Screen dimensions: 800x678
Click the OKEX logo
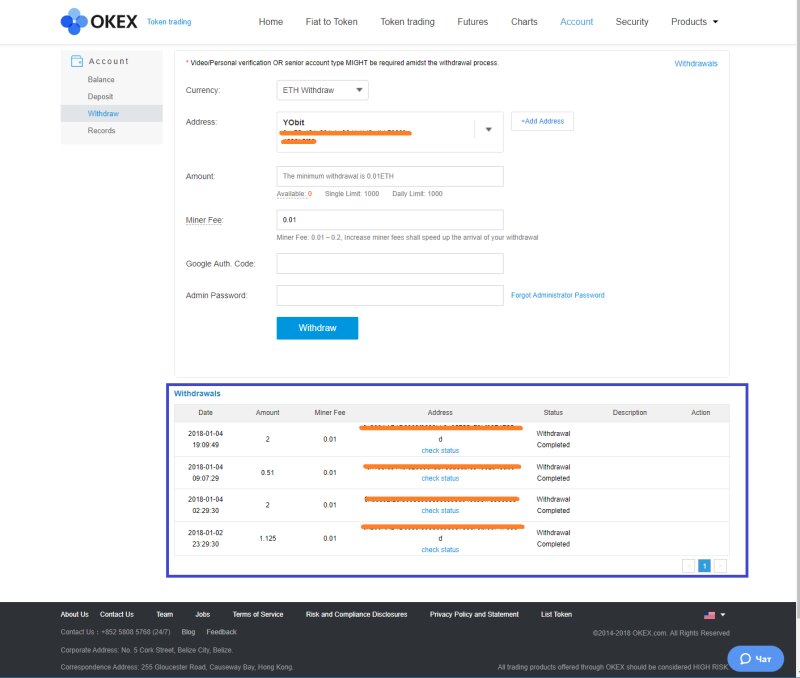98,21
